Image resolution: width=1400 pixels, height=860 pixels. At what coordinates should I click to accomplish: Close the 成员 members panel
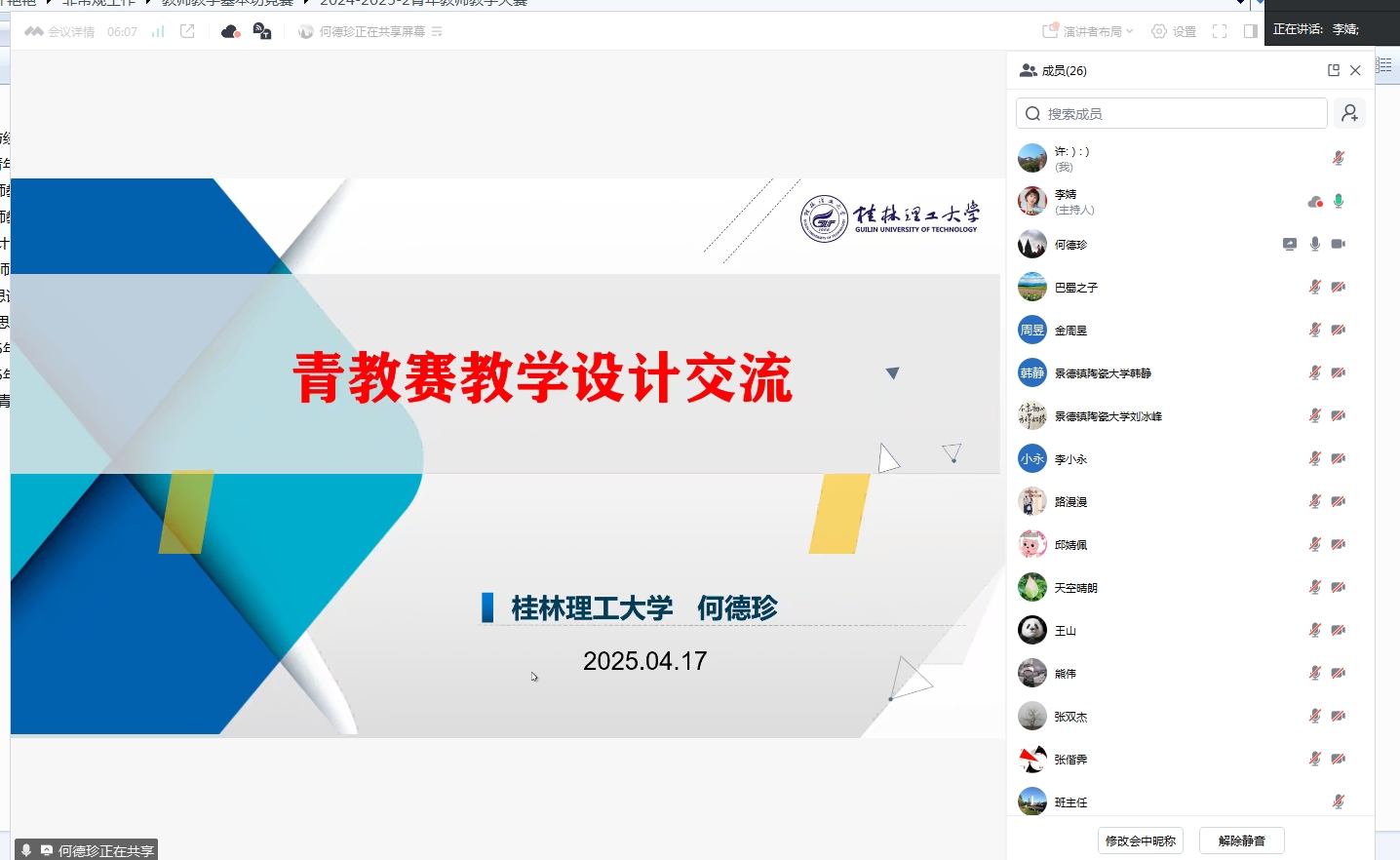(x=1355, y=70)
